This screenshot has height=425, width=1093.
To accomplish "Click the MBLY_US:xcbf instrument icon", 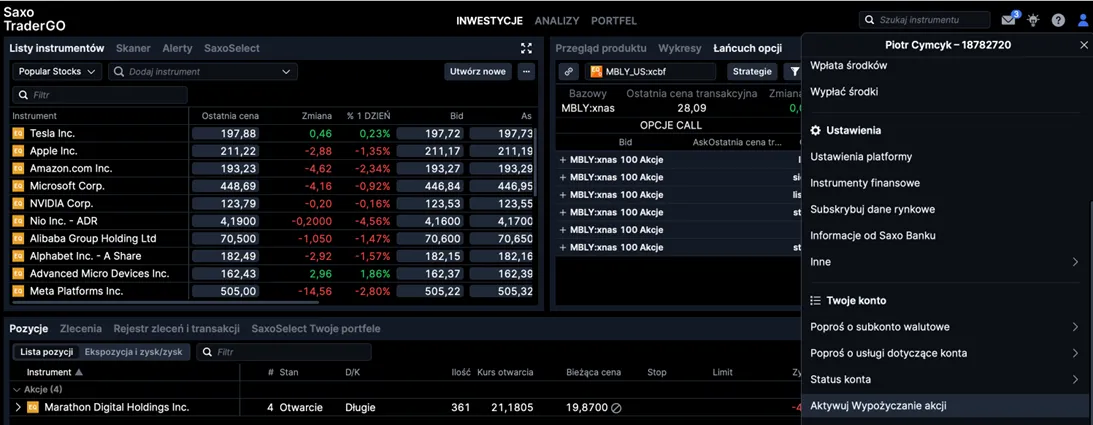I will [x=596, y=71].
